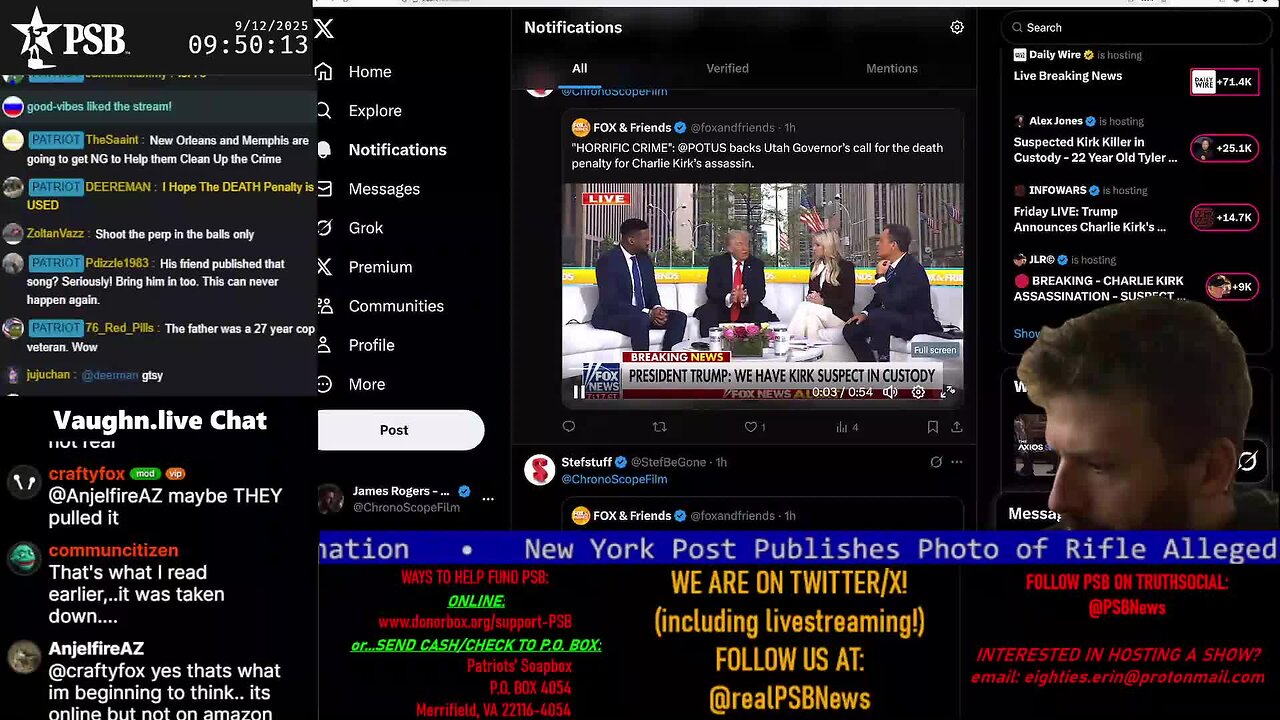This screenshot has width=1280, height=720.
Task: Repost the first notification tweet
Action: (659, 427)
